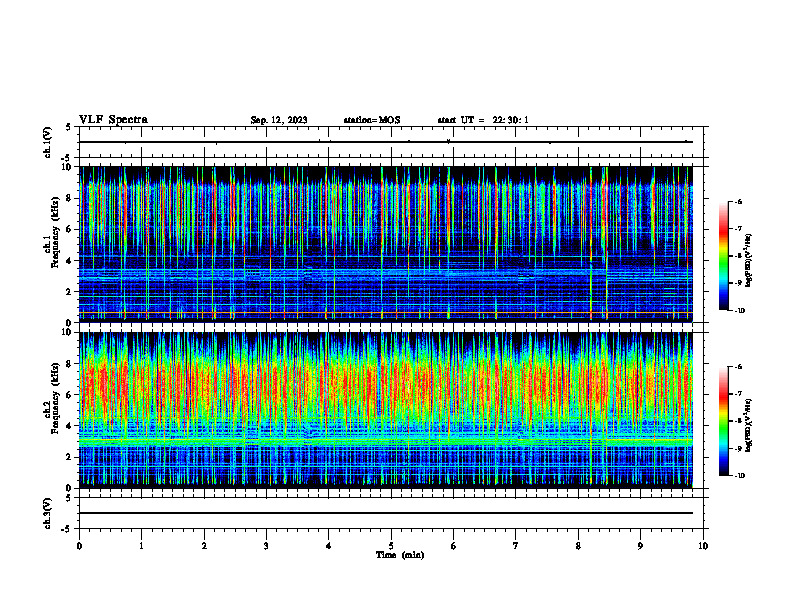792x612 pixels.
Task: Click time axis tick label "0"
Action: click(x=79, y=546)
